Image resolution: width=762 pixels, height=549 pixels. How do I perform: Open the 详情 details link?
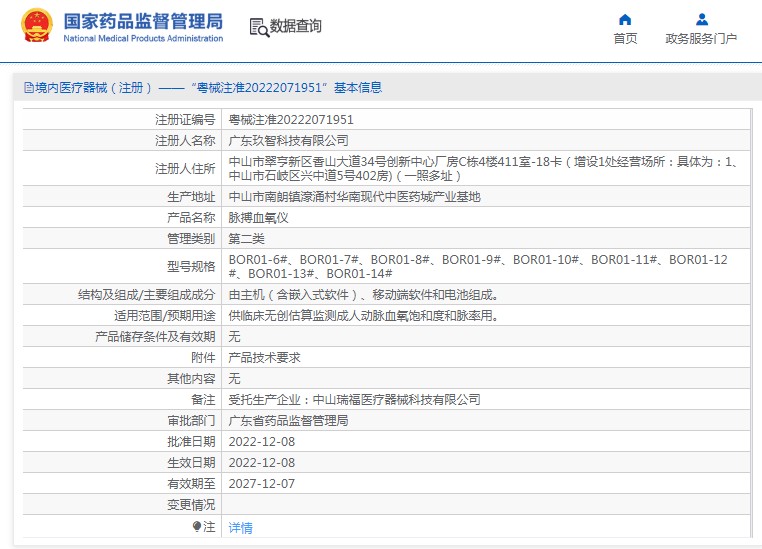[x=241, y=528]
